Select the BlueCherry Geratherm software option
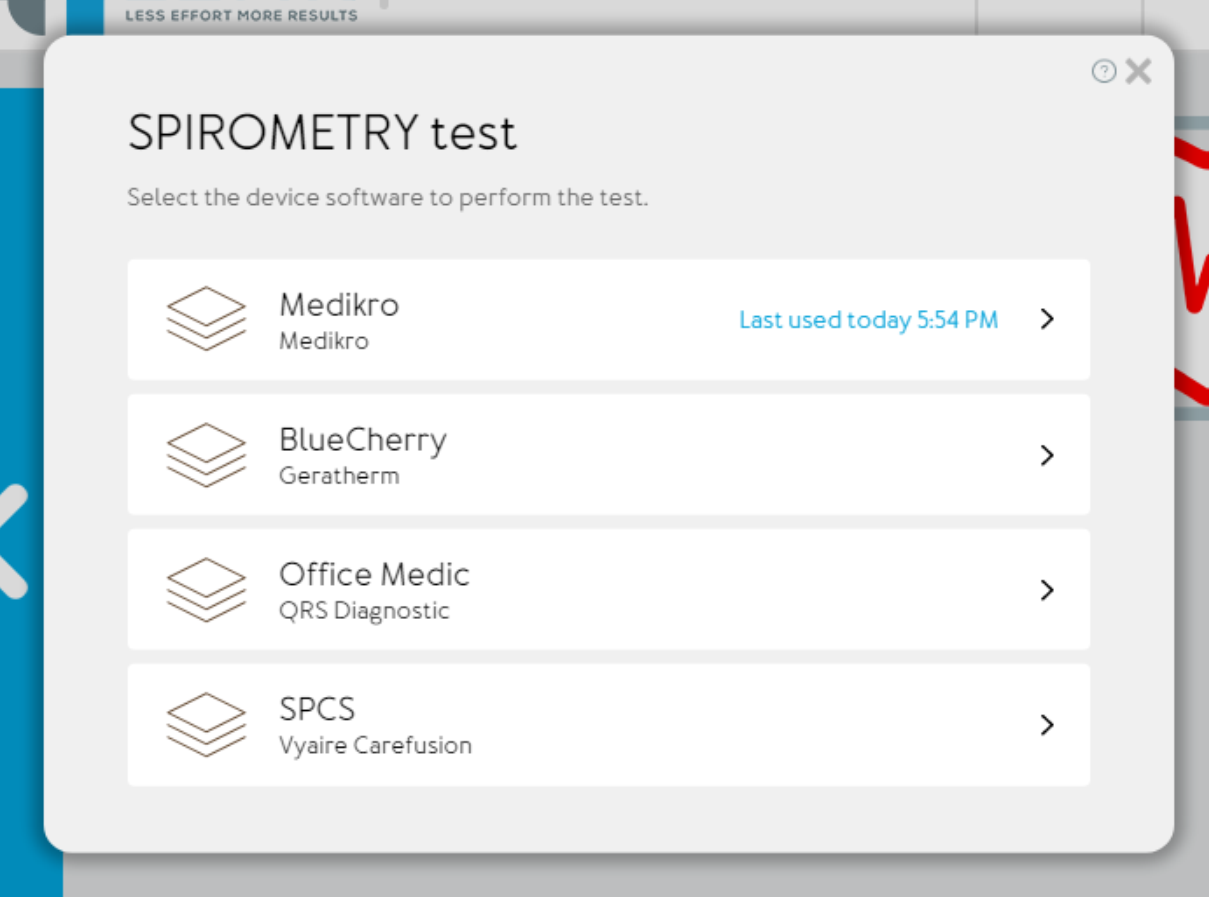This screenshot has width=1209, height=897. (x=608, y=455)
